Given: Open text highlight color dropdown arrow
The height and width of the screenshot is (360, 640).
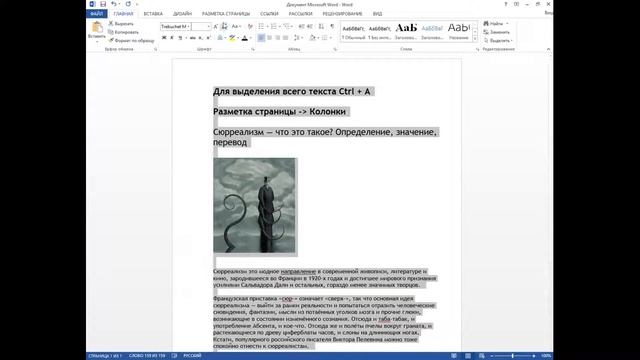Looking at the screenshot, I should pos(238,38).
